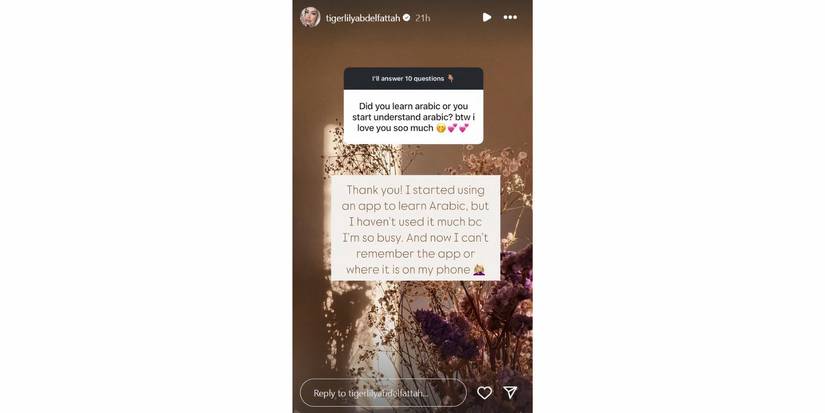Share story via paper plane icon
Screen dimensions: 825x413
(510, 392)
